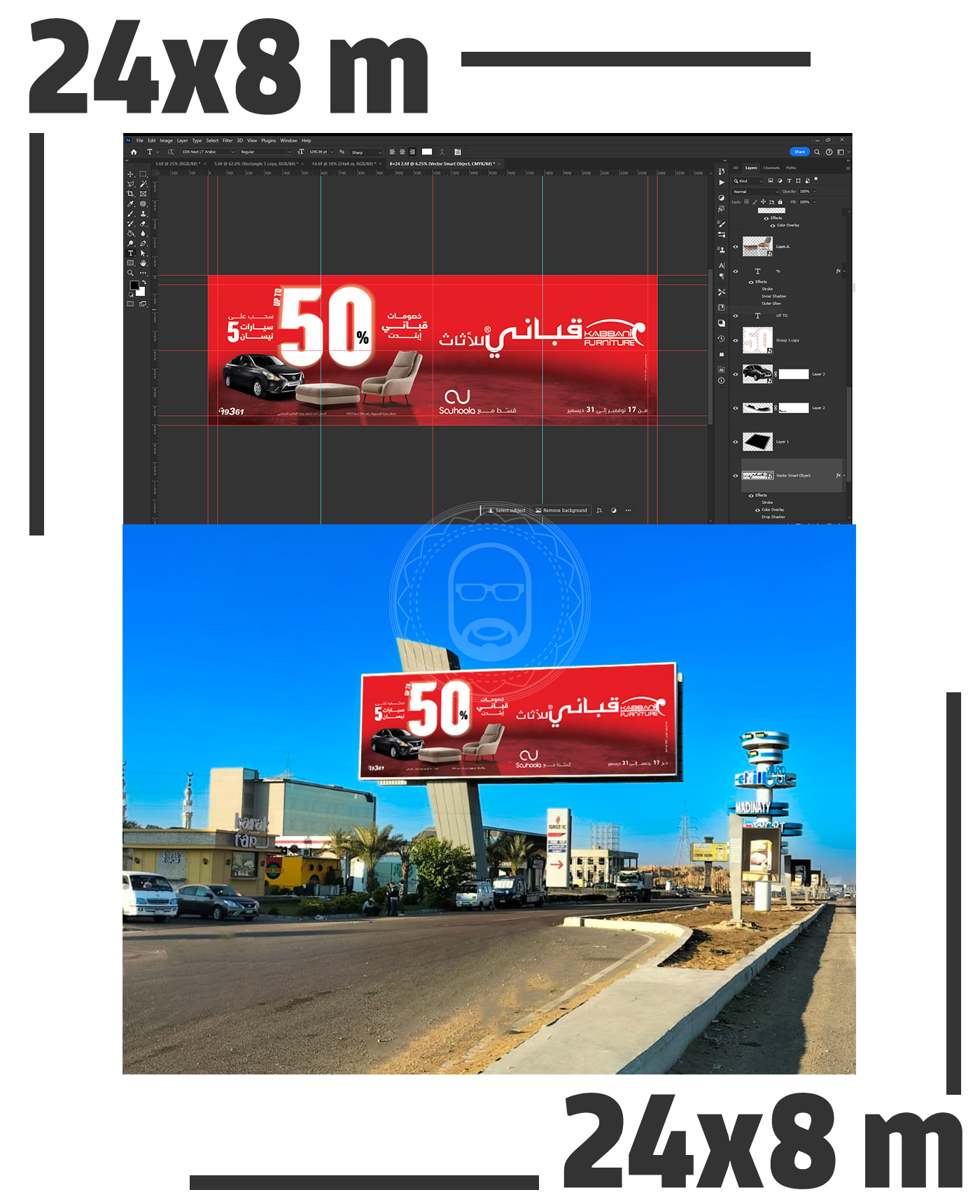Open the font family dropdown DIN Next LT Arabic

pyautogui.click(x=208, y=152)
